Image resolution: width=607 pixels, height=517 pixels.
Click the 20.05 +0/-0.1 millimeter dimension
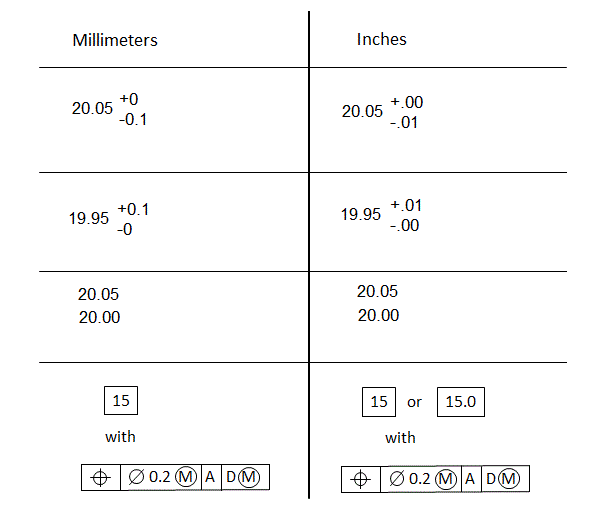110,109
